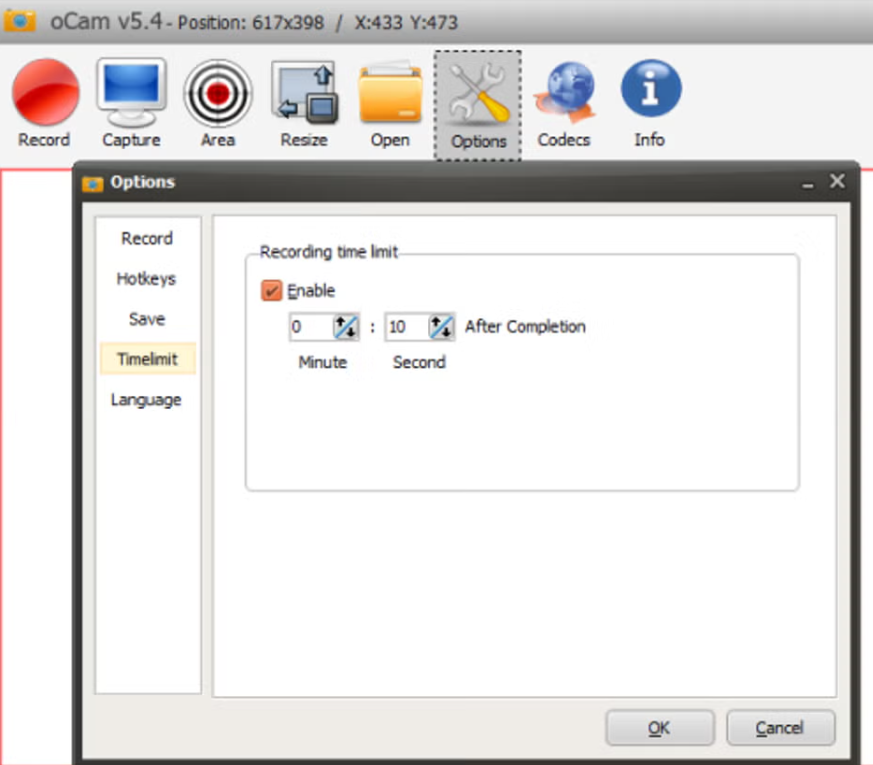Click the oCam camera icon in title bar
Image resolution: width=873 pixels, height=765 pixels.
(19, 21)
